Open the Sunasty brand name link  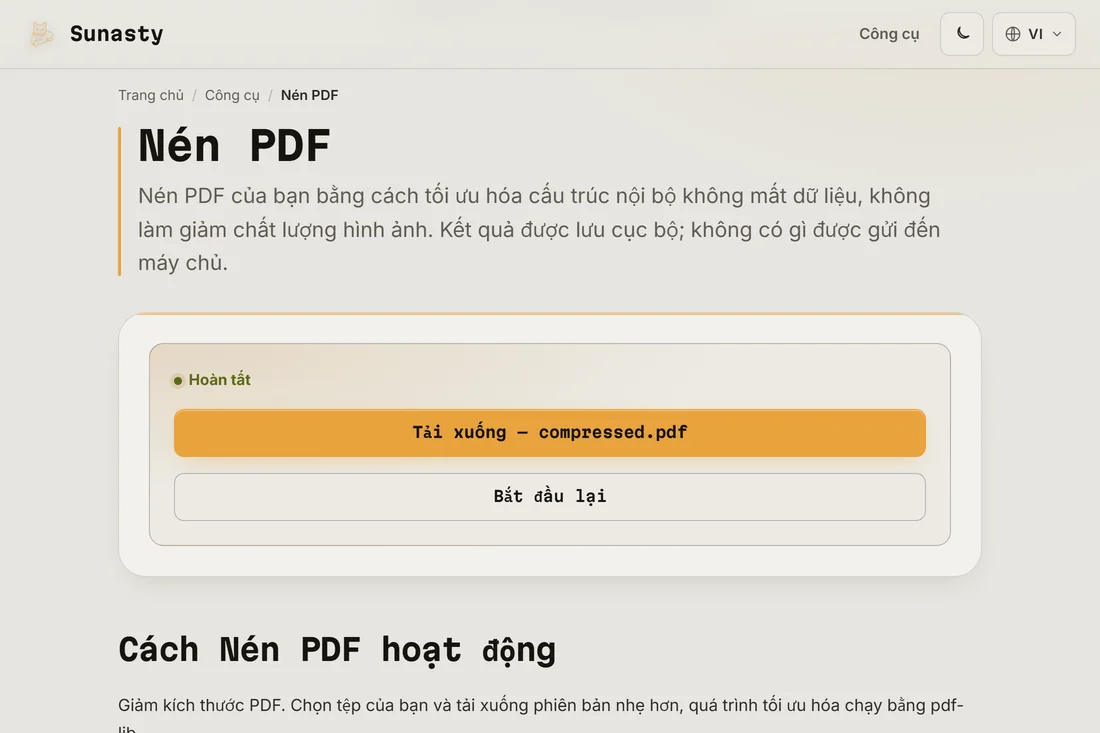click(x=116, y=34)
